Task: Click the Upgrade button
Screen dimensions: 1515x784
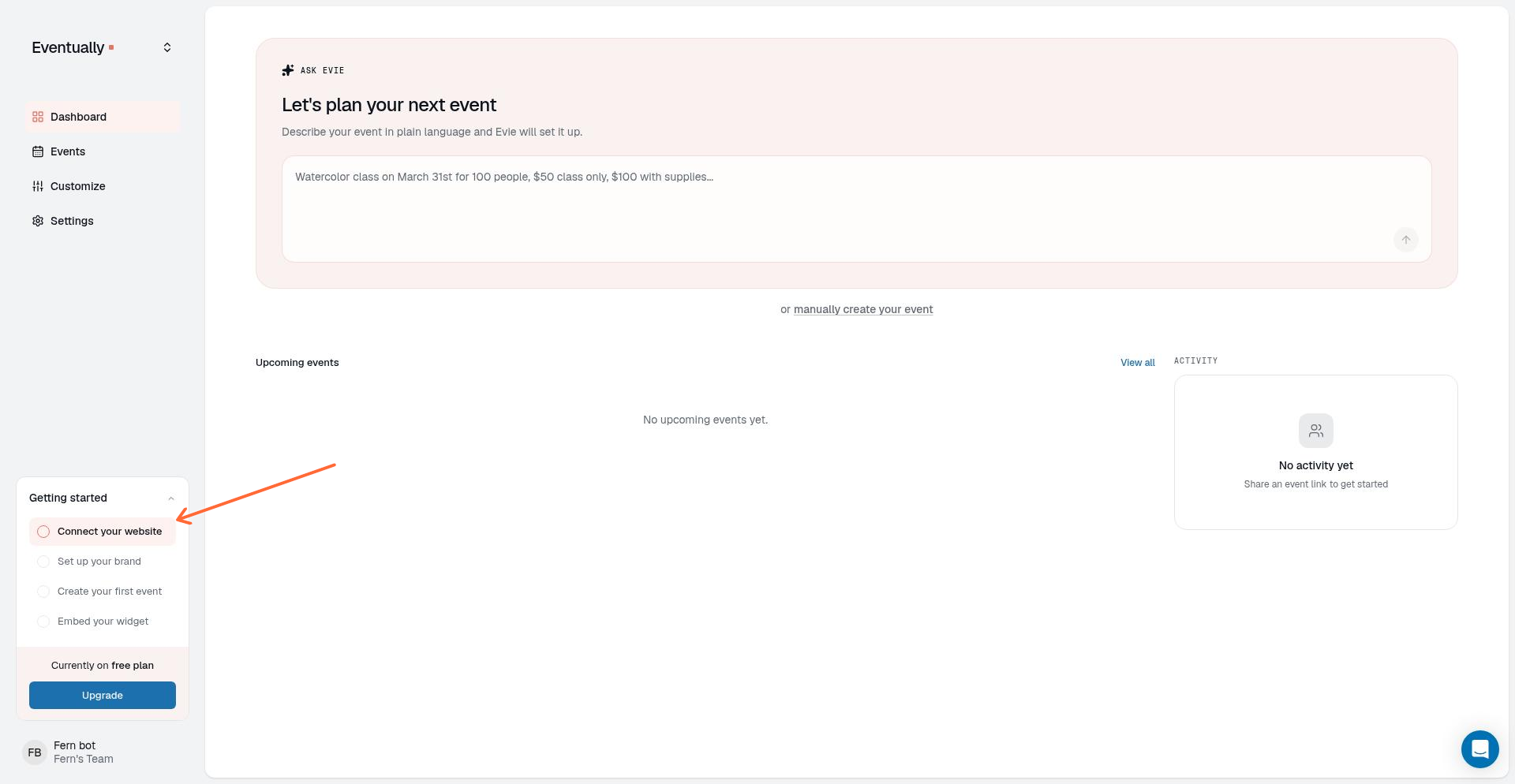Action: point(103,696)
